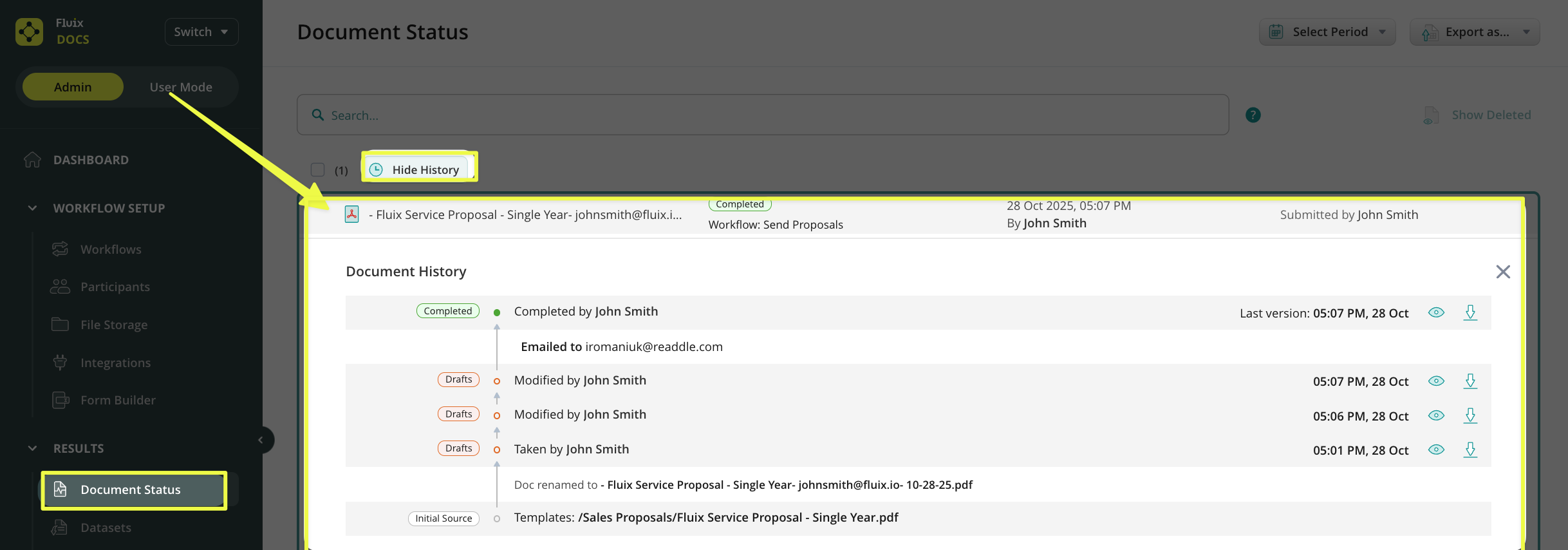Screen dimensions: 1568x550
Task: Download the 05:06 PM draft version
Action: (1470, 416)
